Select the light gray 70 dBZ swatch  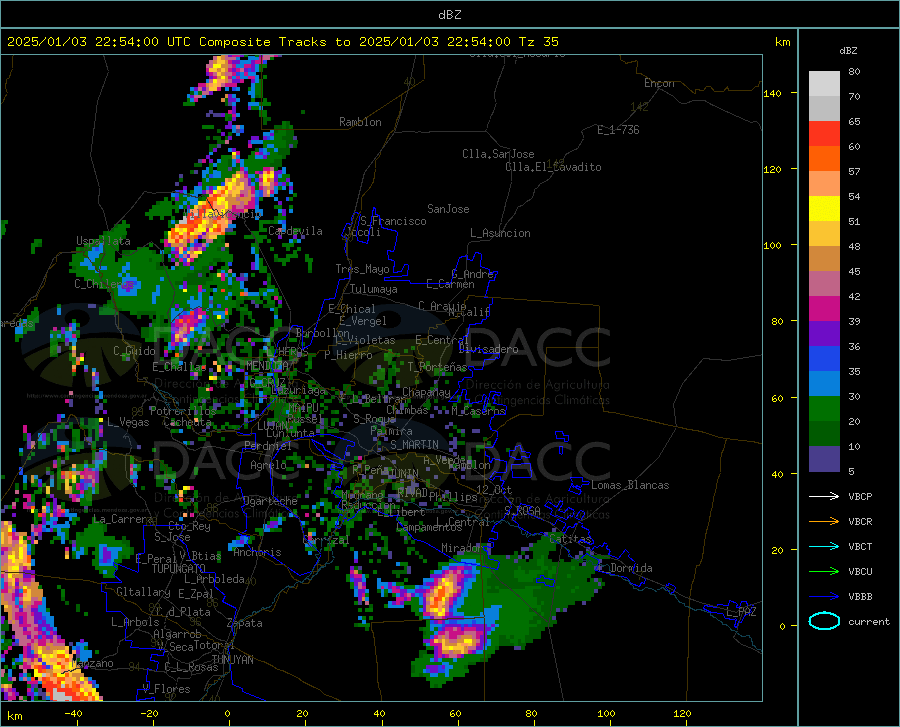click(824, 84)
